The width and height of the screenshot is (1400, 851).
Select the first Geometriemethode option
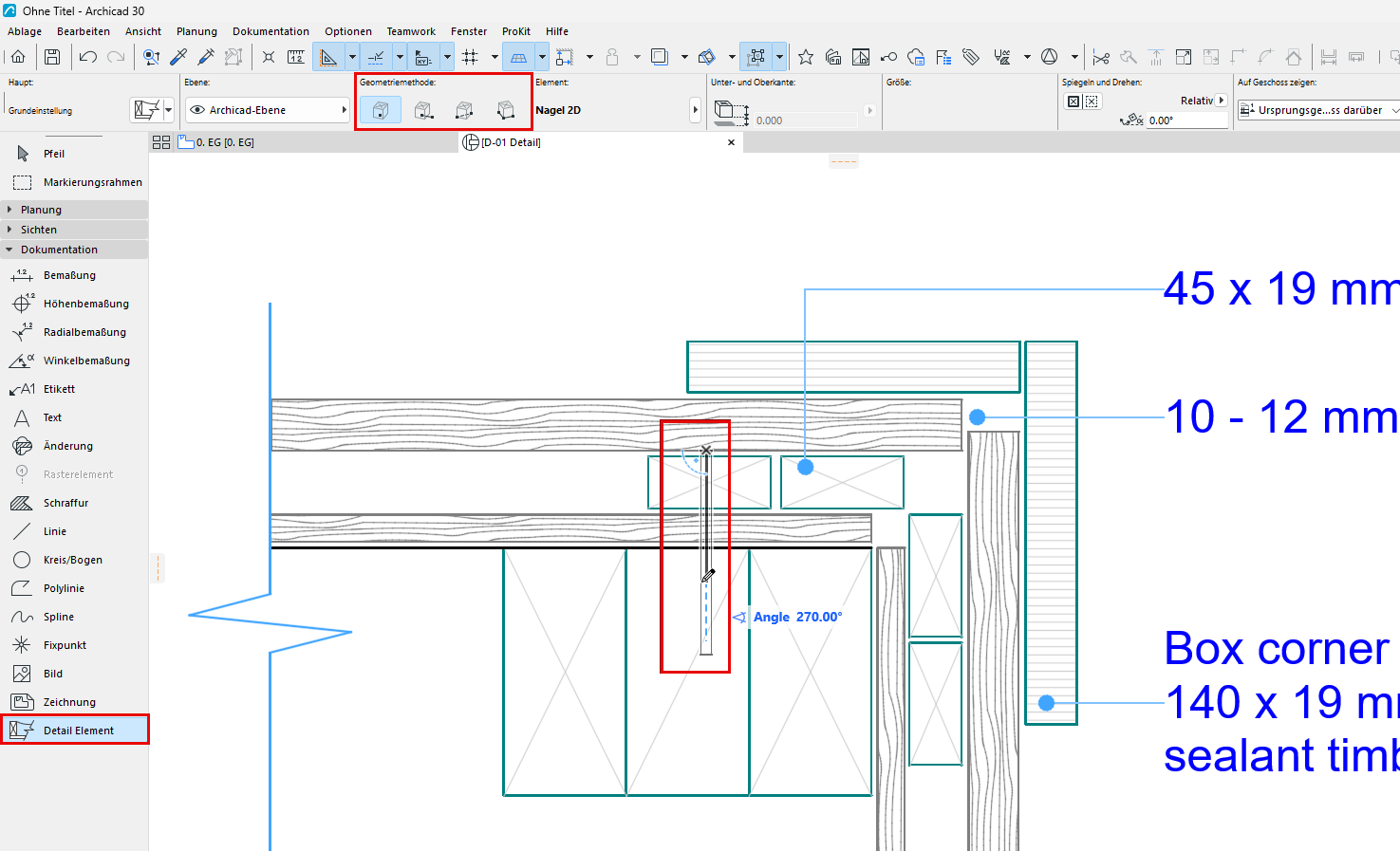click(x=381, y=111)
